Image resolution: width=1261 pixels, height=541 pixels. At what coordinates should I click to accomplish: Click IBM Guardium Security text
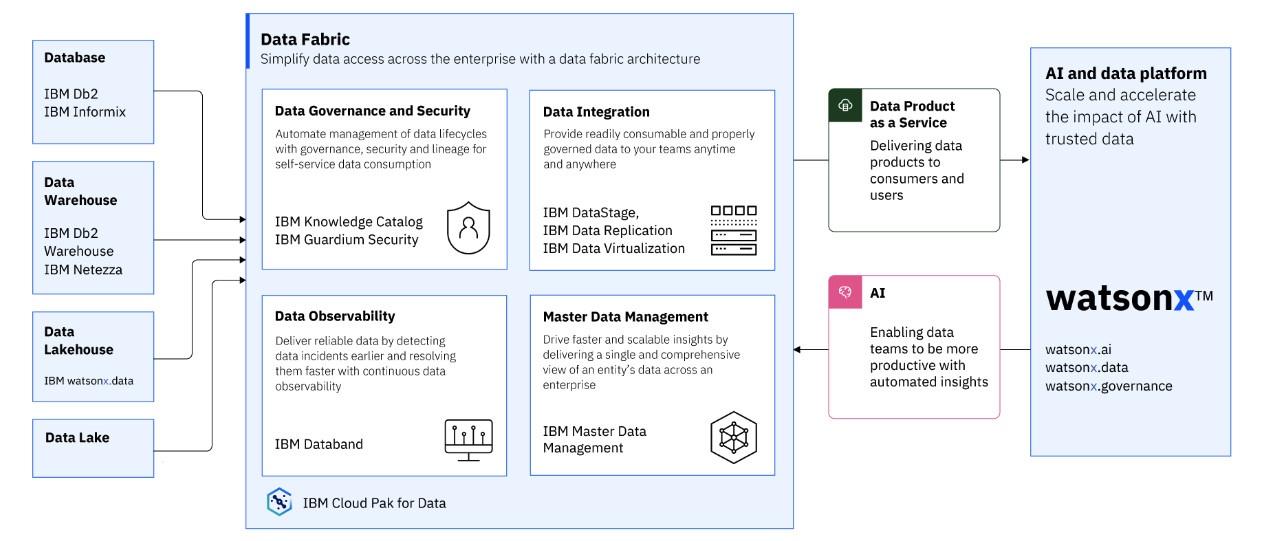347,240
